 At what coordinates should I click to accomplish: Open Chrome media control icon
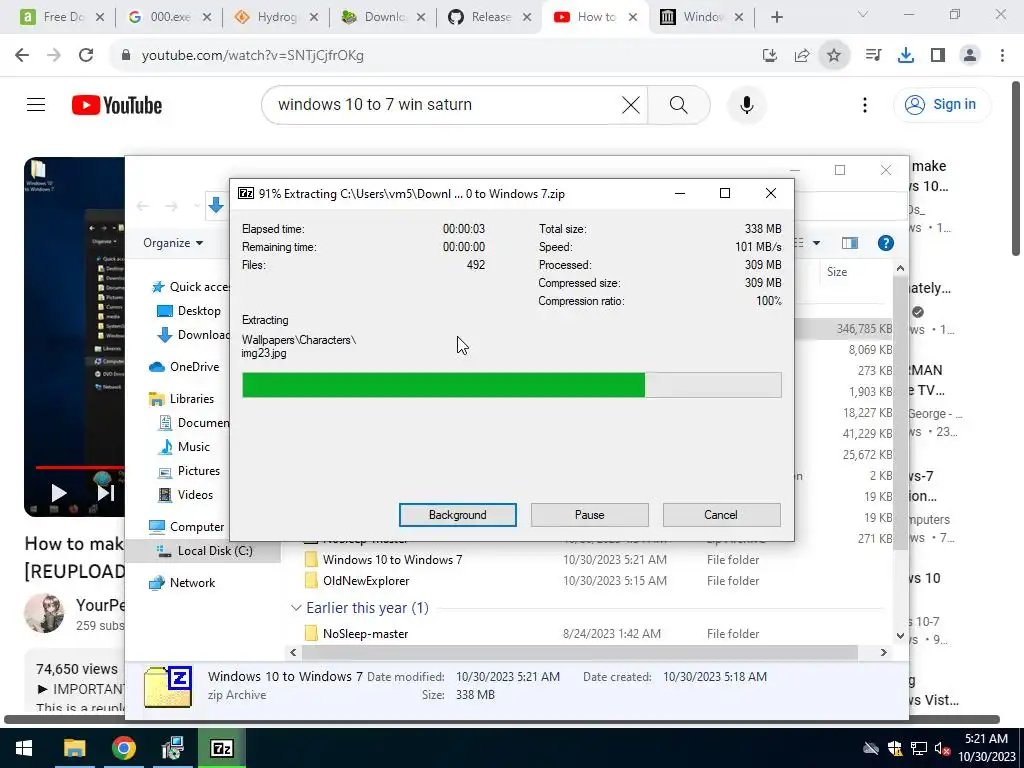[873, 56]
